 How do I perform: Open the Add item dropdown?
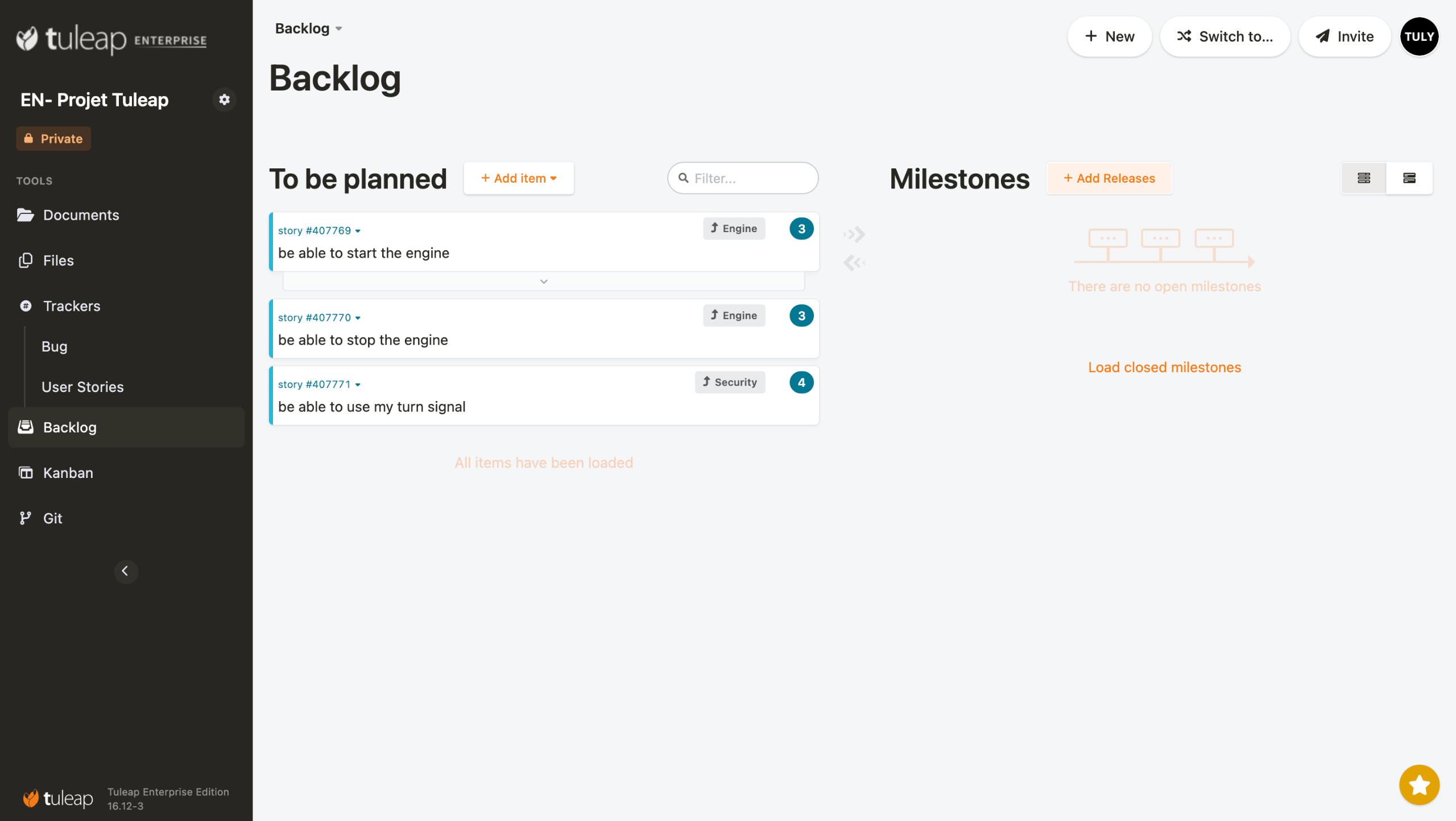[x=518, y=178]
